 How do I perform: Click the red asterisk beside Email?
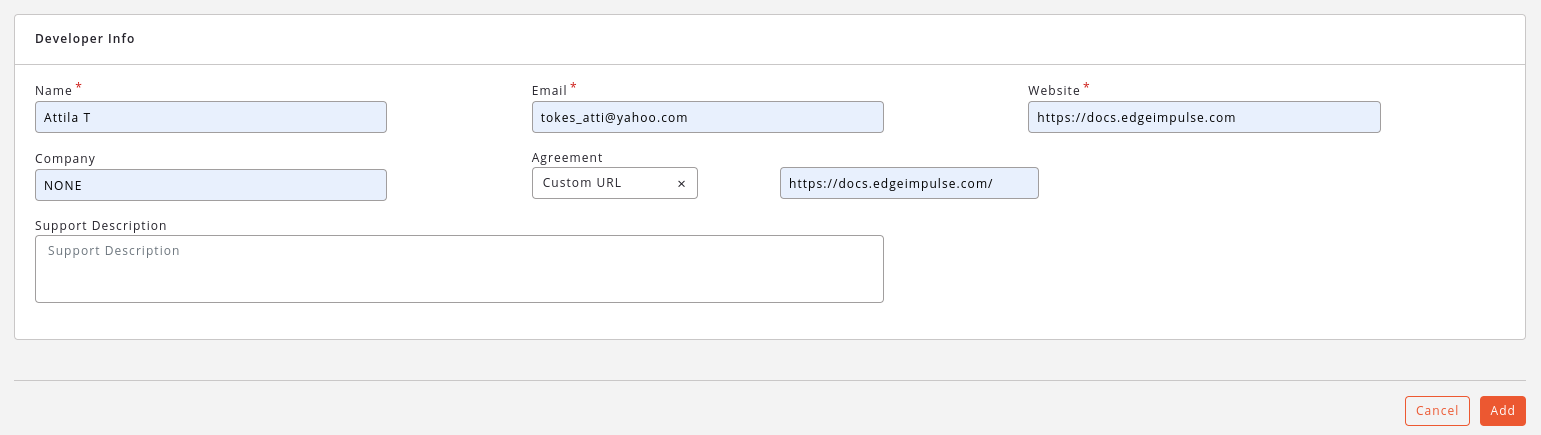pyautogui.click(x=573, y=87)
